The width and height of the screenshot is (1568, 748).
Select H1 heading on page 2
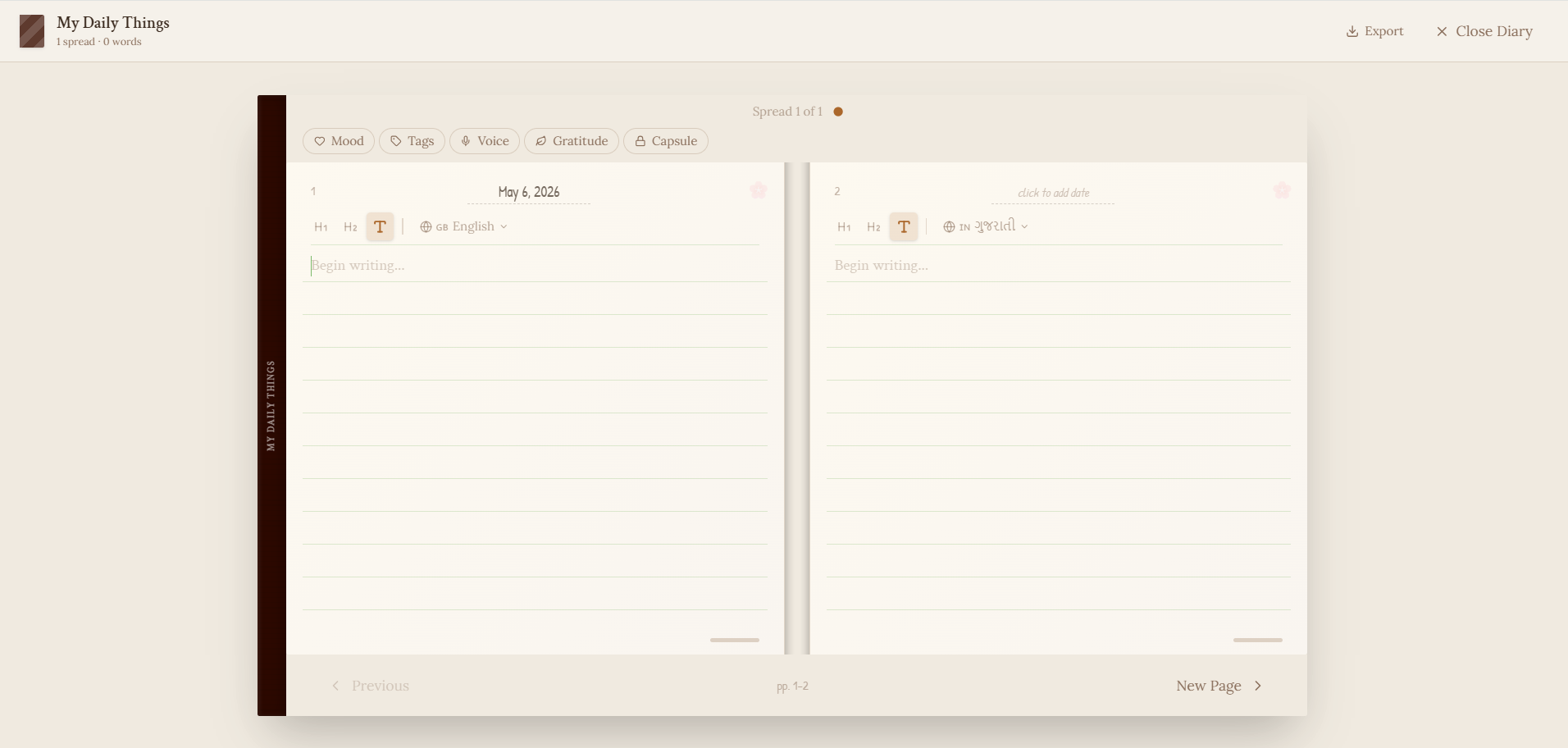[x=844, y=227]
